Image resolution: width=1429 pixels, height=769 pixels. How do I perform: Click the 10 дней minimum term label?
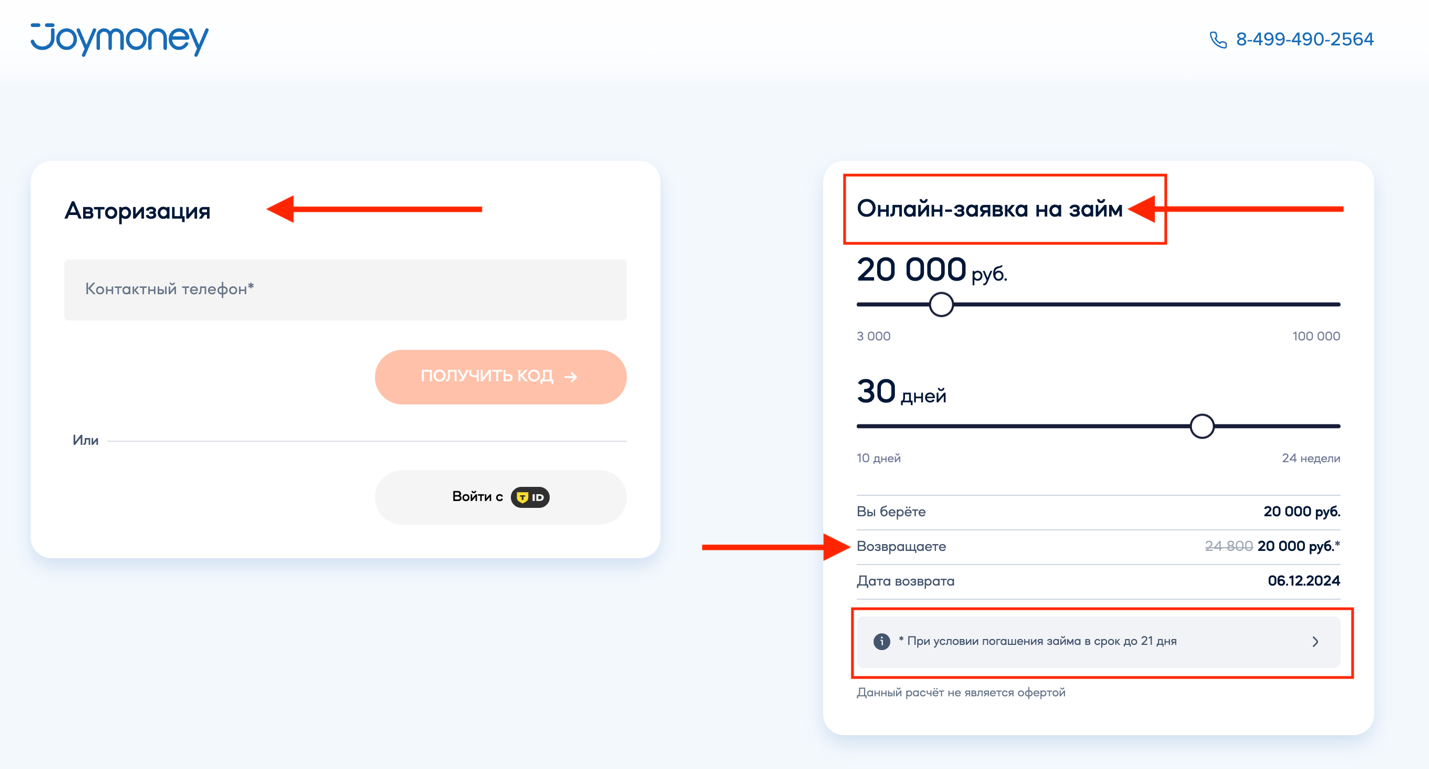pos(878,458)
